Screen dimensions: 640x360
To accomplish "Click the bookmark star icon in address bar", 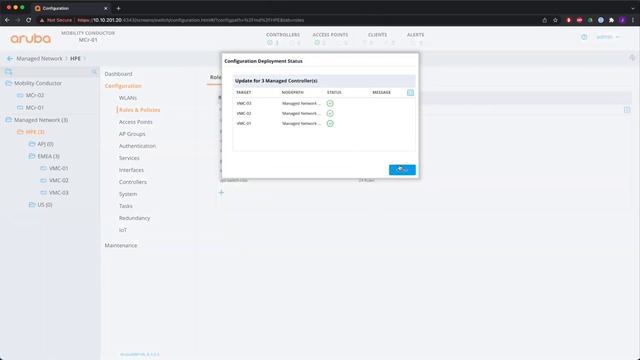I will [555, 20].
